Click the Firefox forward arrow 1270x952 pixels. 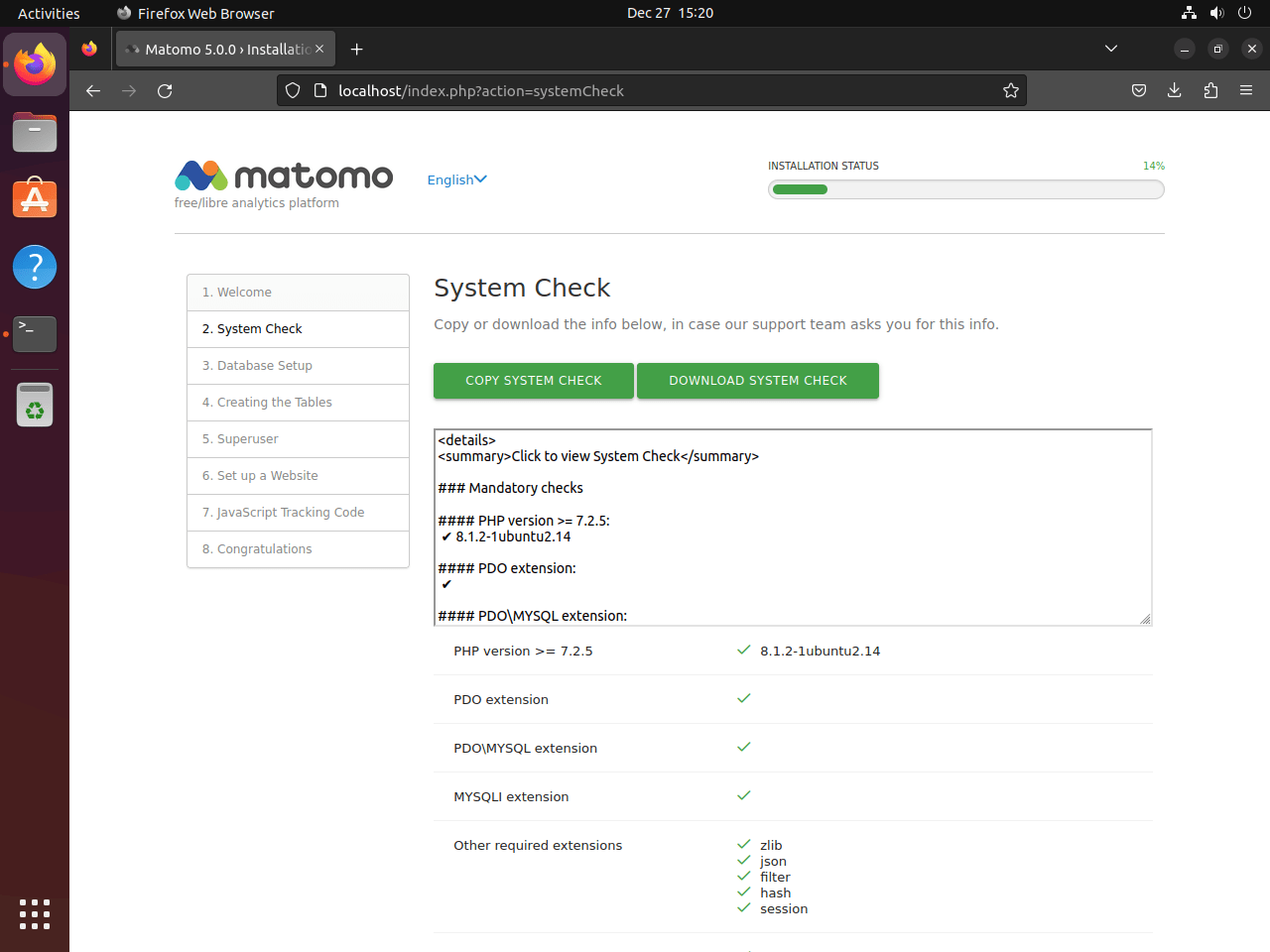(x=129, y=90)
